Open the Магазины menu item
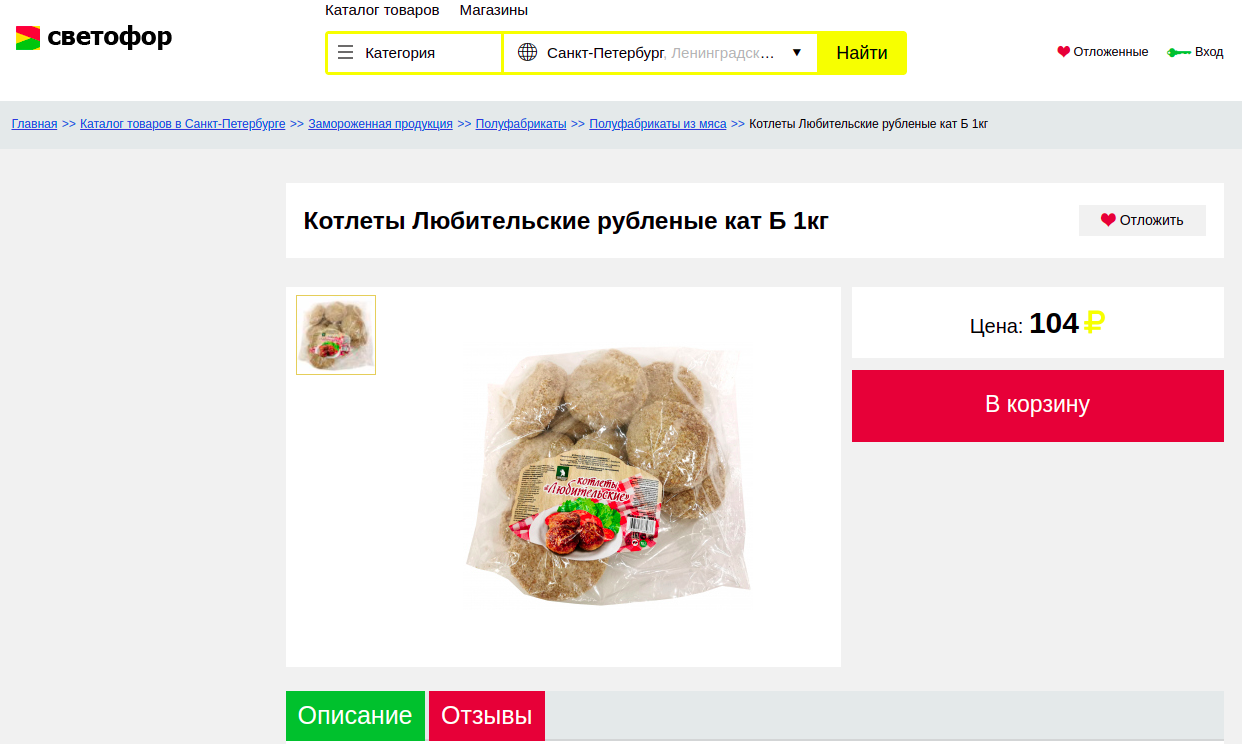The width and height of the screenshot is (1242, 744). pos(494,10)
